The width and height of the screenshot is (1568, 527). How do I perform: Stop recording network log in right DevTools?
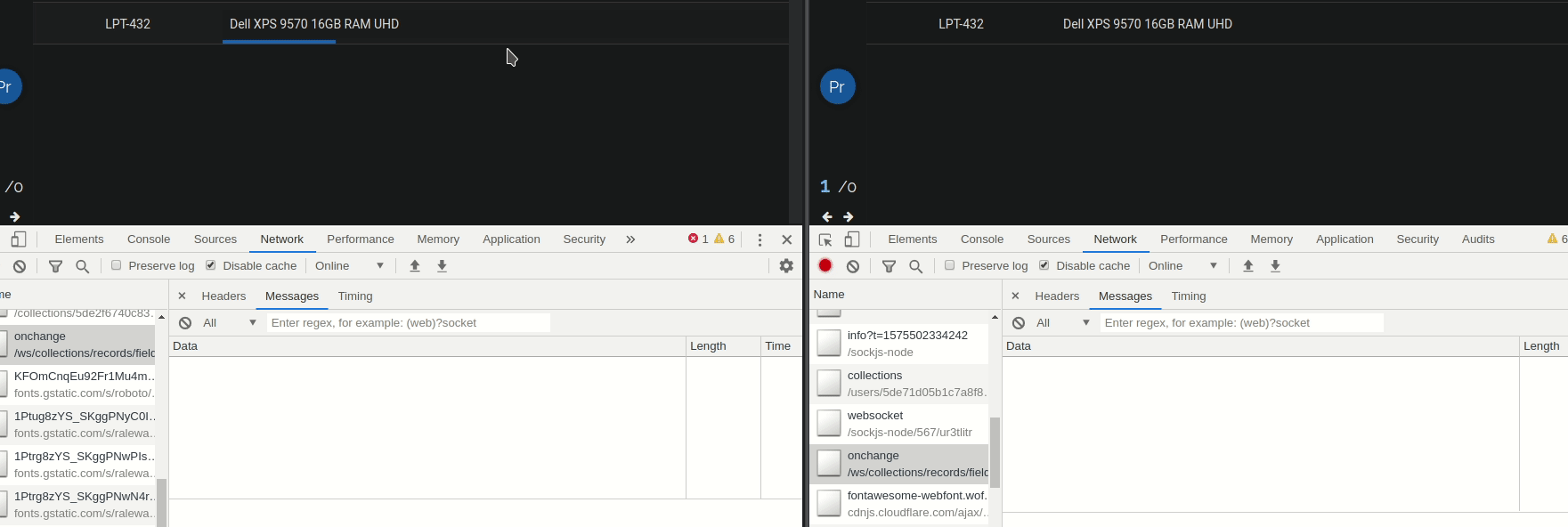coord(825,265)
